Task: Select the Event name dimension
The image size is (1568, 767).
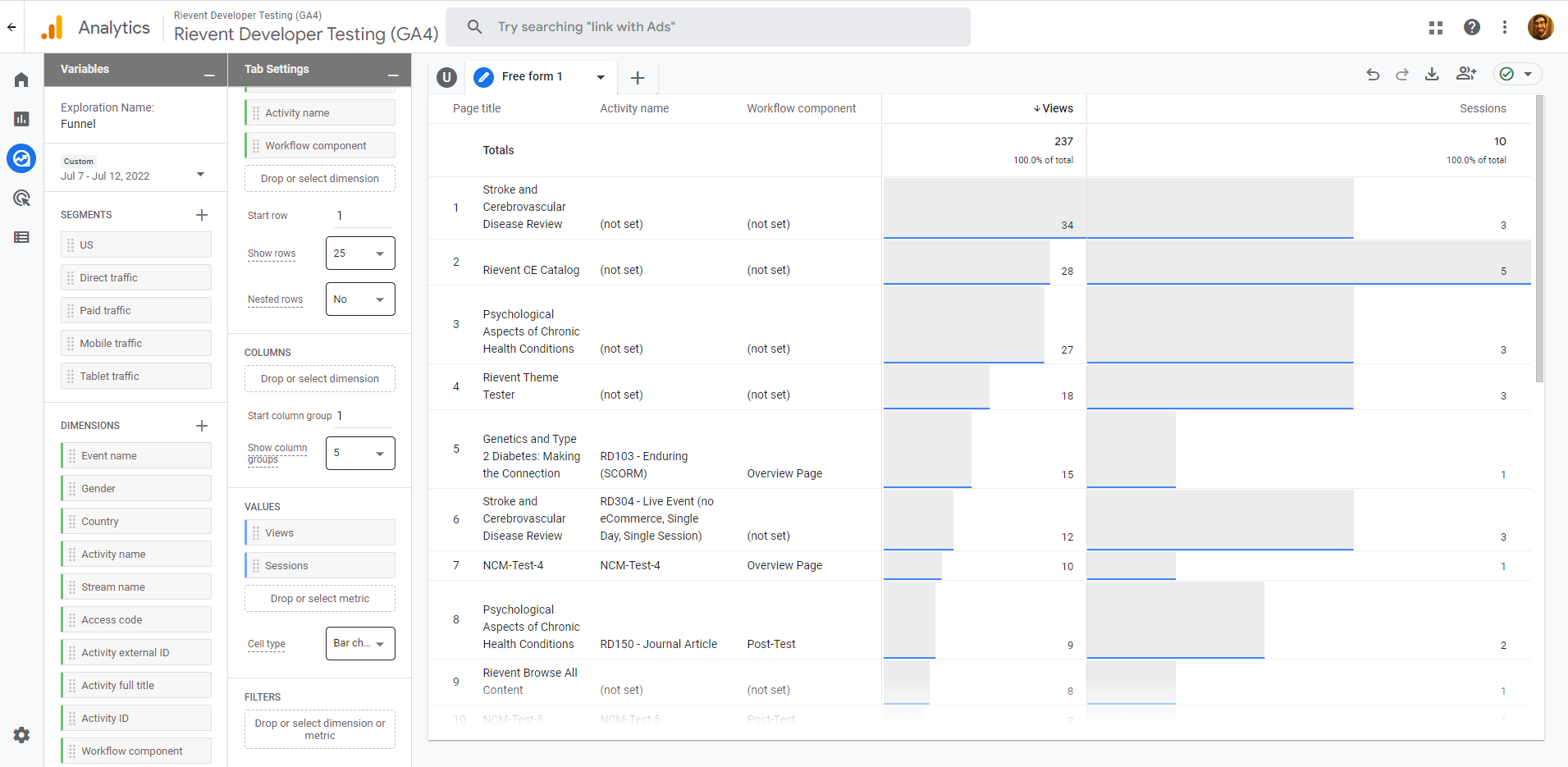Action: [136, 455]
